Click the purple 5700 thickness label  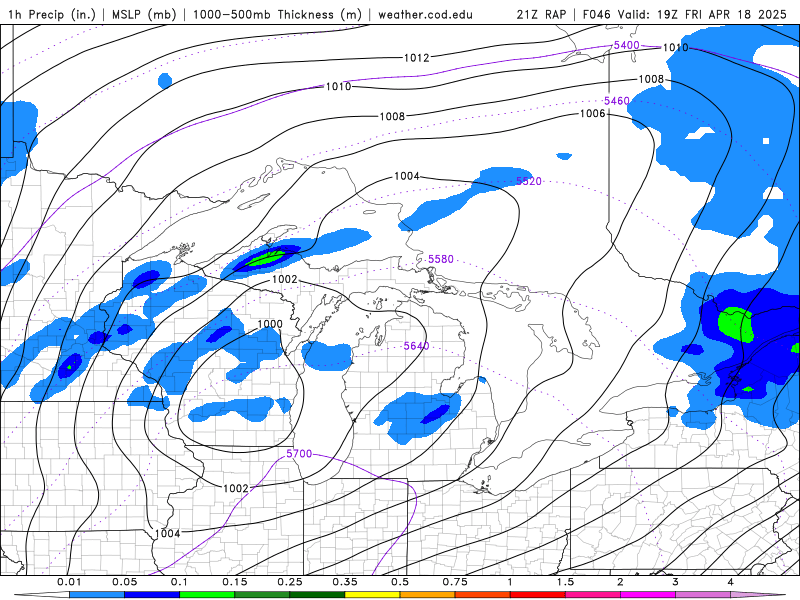[x=299, y=454]
